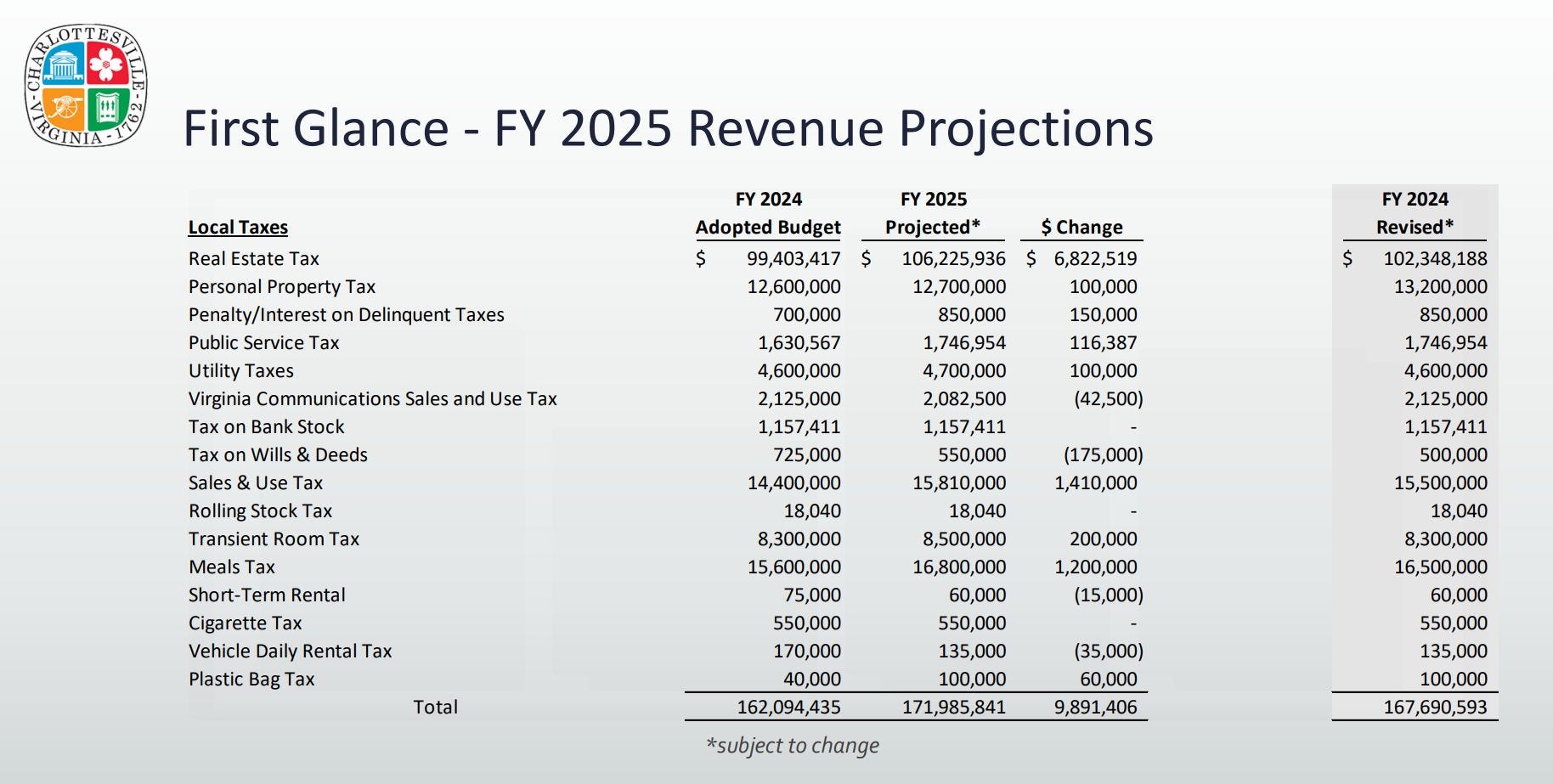
Task: Click the Plastic Bag Tax adopted value 40,000
Action: tap(812, 679)
